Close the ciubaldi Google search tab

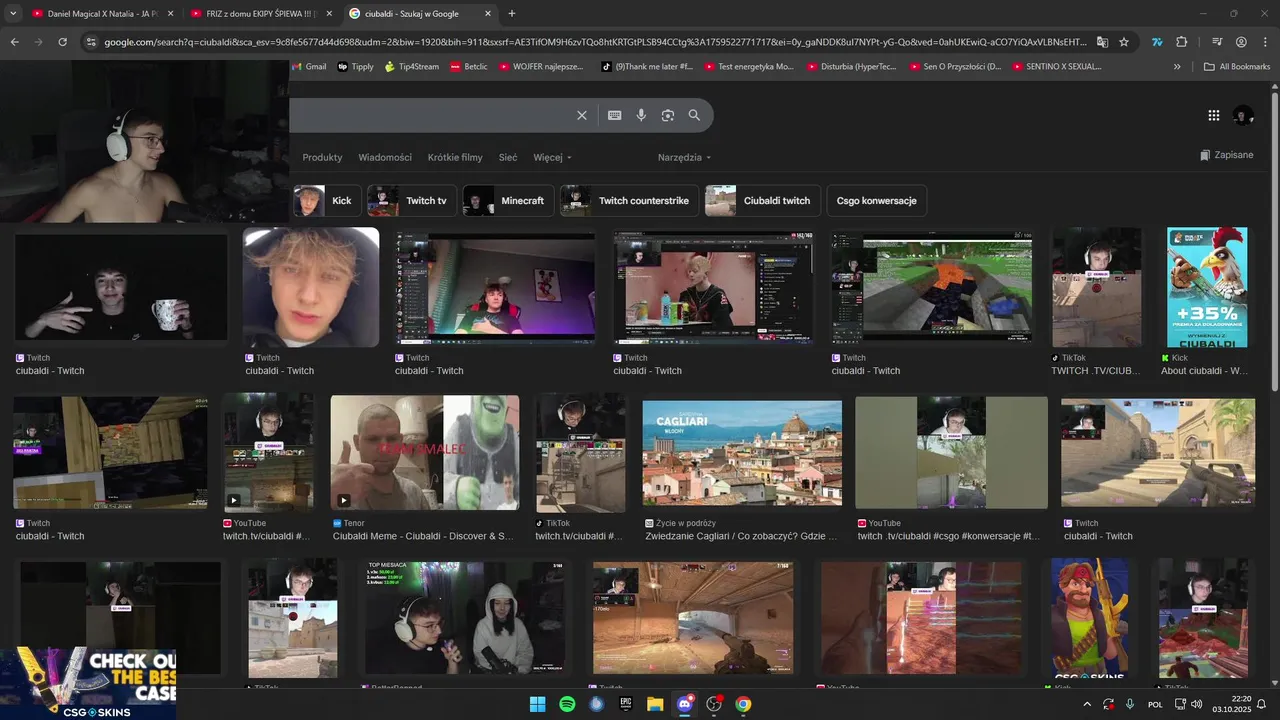click(x=488, y=14)
